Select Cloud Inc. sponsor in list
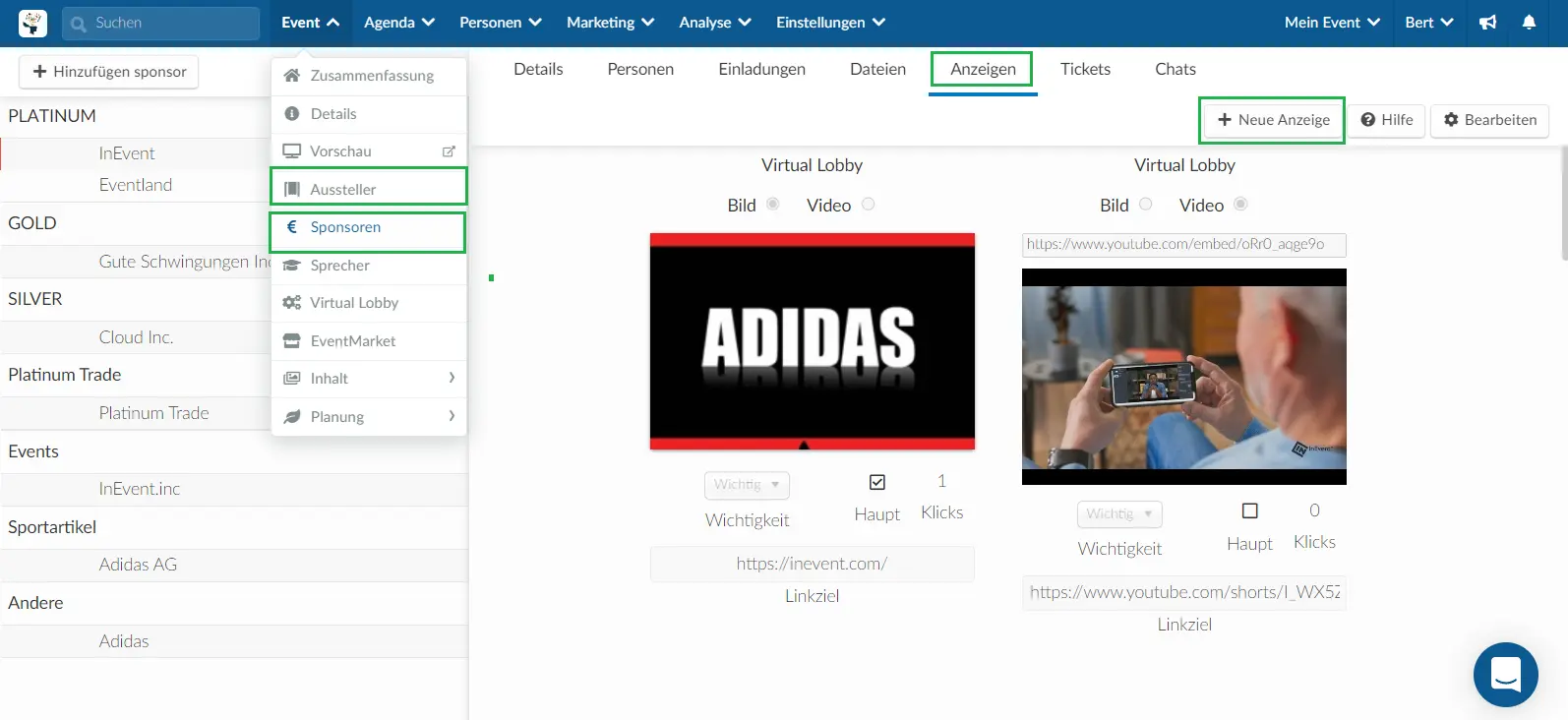Viewport: 1568px width, 720px height. pyautogui.click(x=136, y=337)
